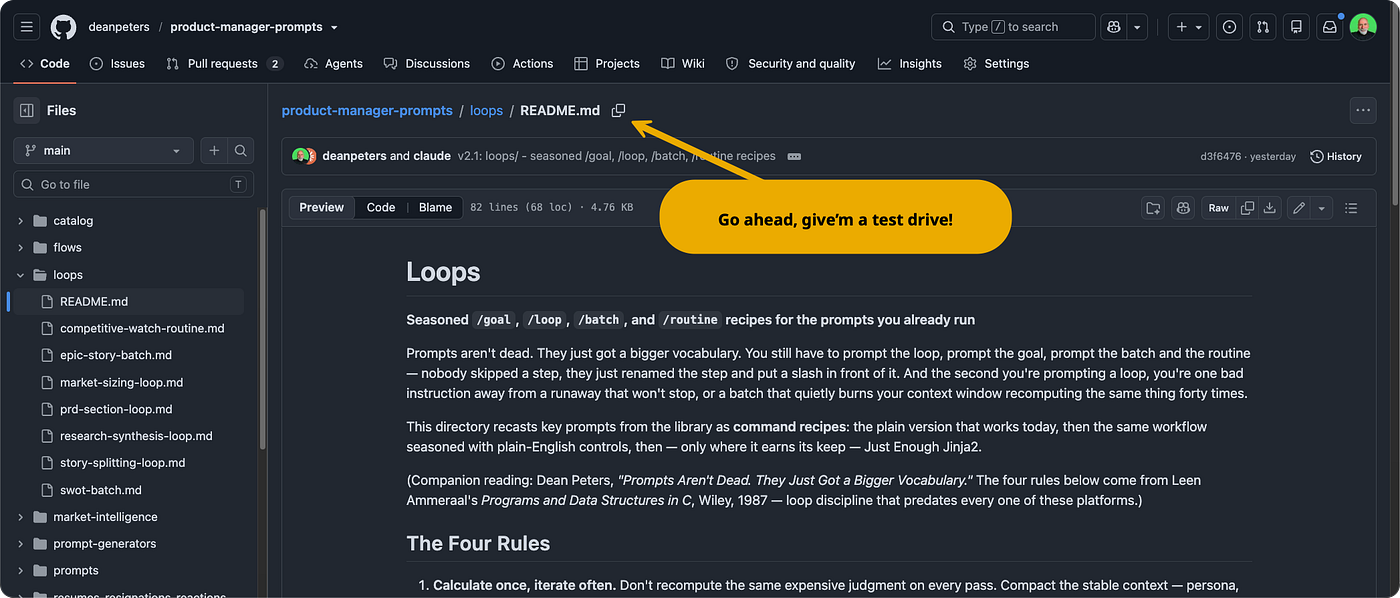Expand the commit message ellipsis
The width and height of the screenshot is (1400, 598).
pyautogui.click(x=794, y=156)
